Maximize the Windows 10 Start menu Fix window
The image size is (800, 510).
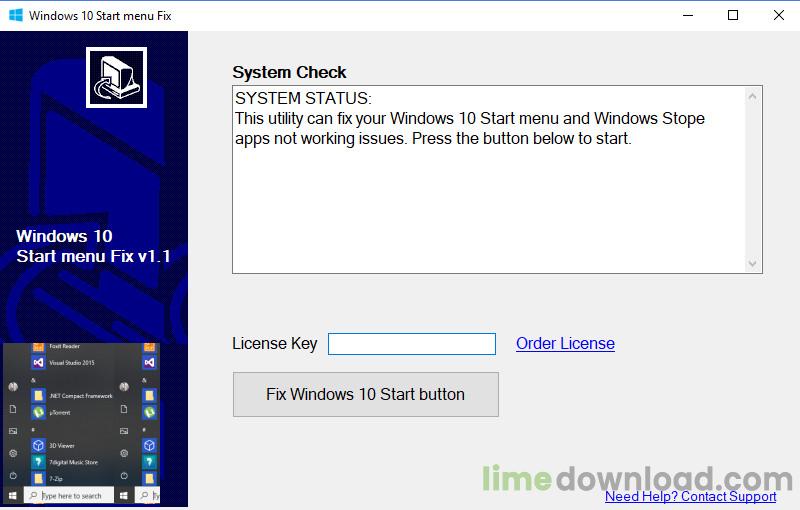point(733,15)
